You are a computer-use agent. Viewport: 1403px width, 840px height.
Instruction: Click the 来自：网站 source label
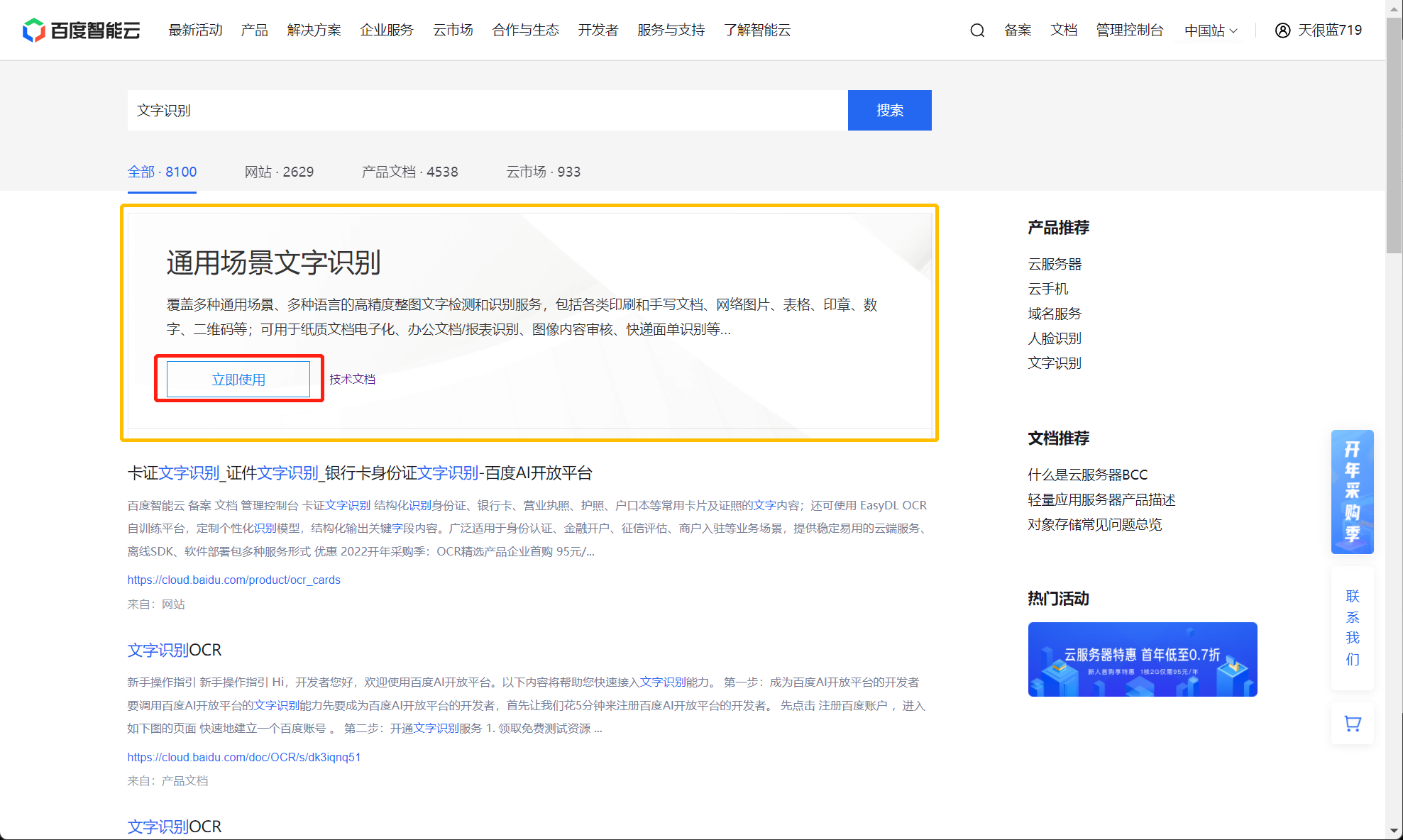pyautogui.click(x=156, y=604)
